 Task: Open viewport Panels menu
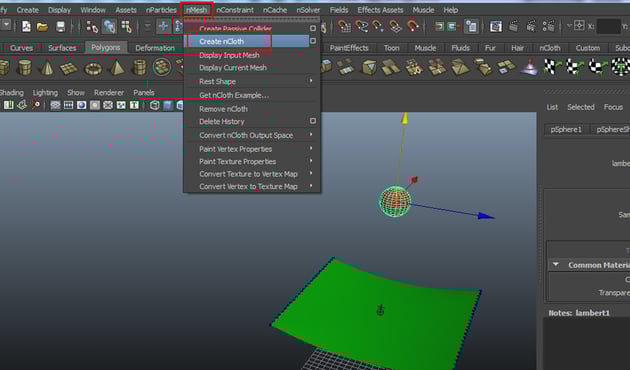coord(144,92)
